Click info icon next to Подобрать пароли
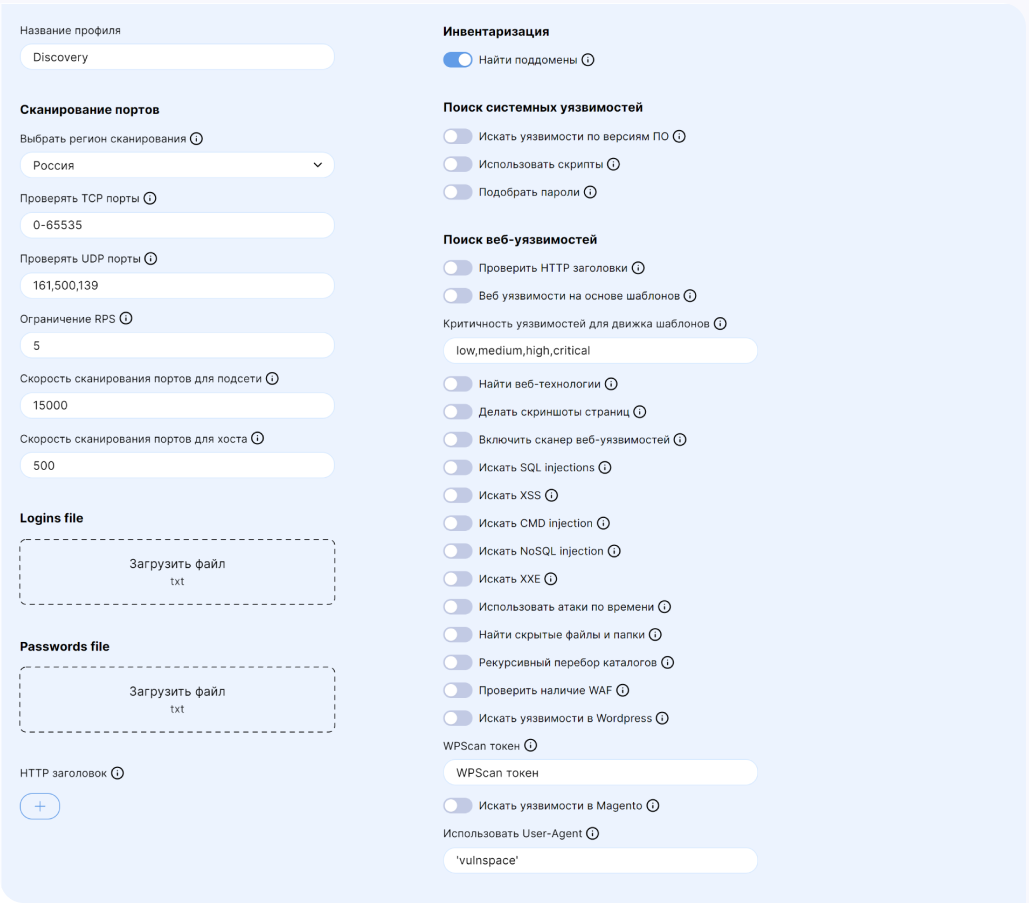 click(x=590, y=192)
